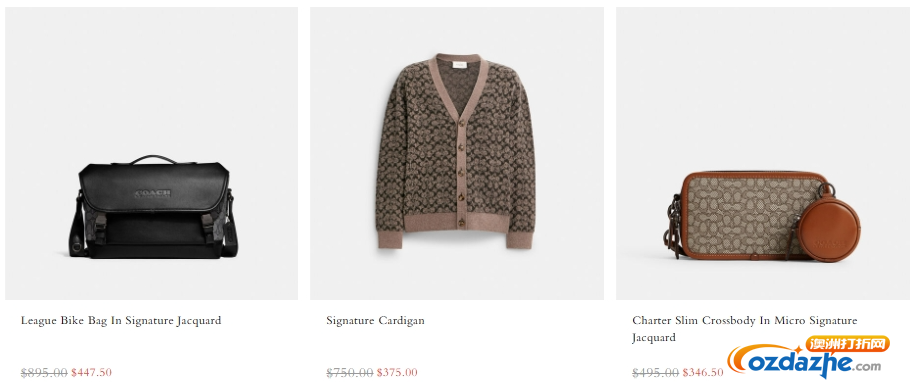912x391 pixels.
Task: Click the embossed COACH logo on the black bag
Action: [154, 194]
